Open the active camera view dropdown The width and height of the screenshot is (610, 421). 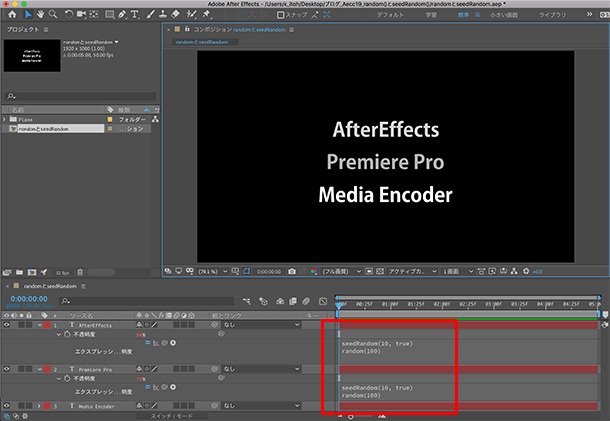coord(412,271)
